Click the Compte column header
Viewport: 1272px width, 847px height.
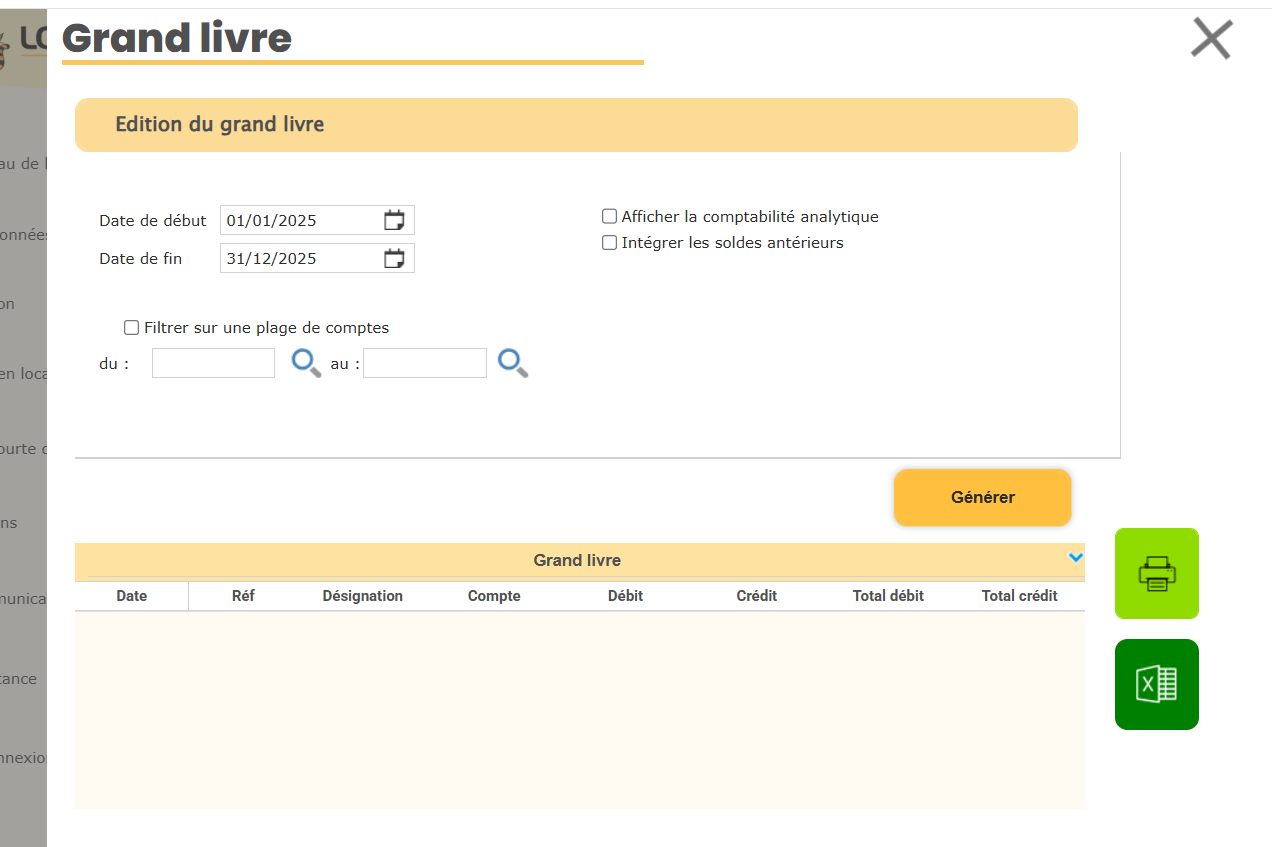(x=494, y=596)
